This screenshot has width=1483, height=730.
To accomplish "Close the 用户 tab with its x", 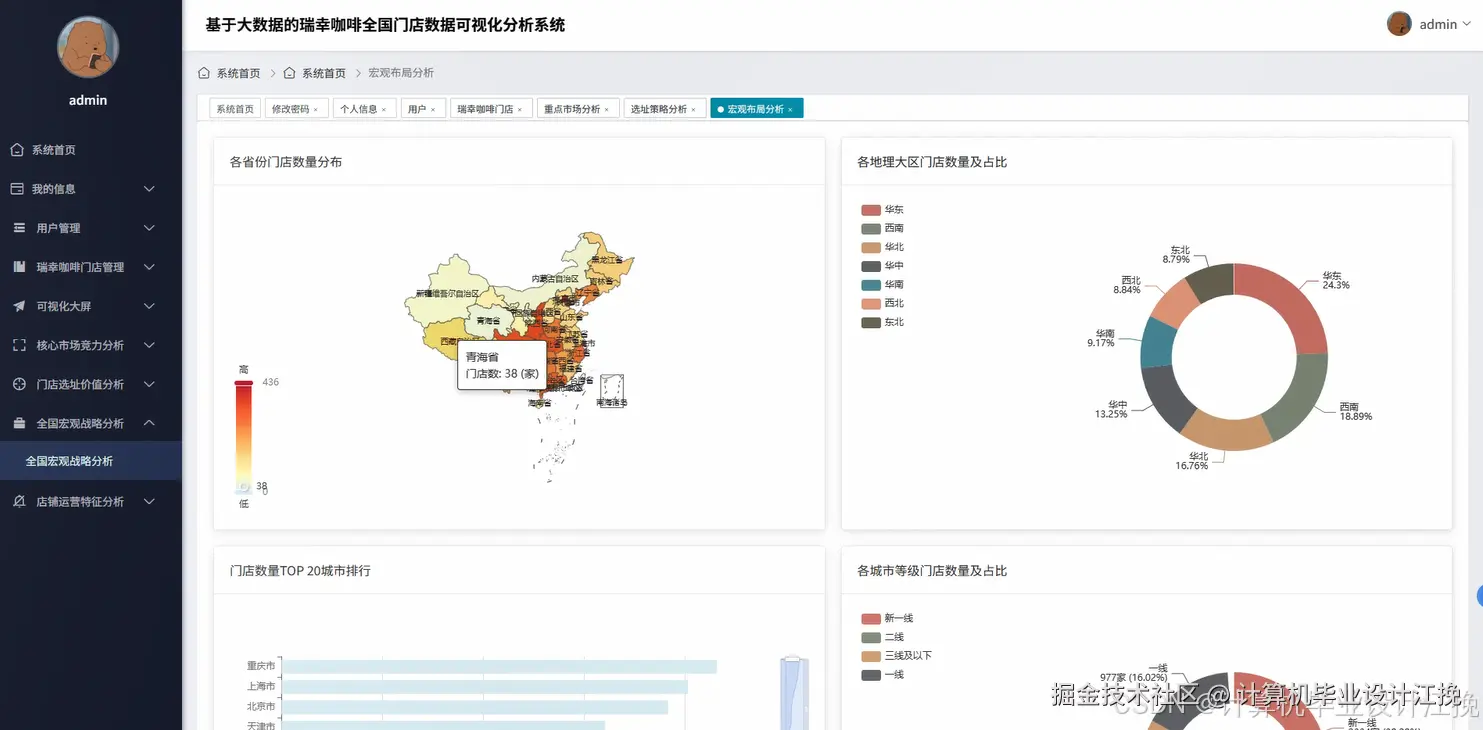I will [x=433, y=109].
